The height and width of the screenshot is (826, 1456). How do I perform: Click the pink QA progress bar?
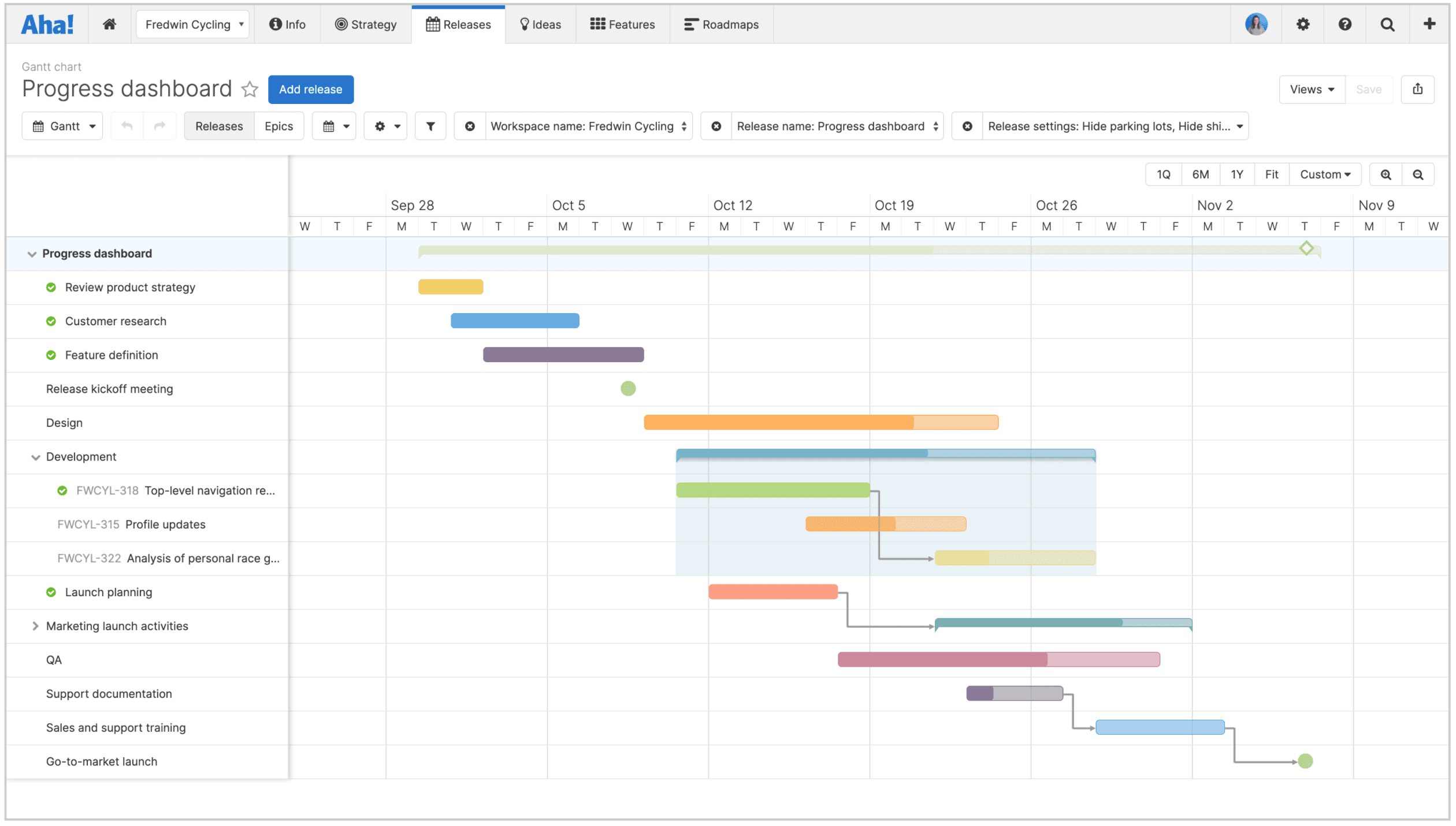click(x=999, y=660)
